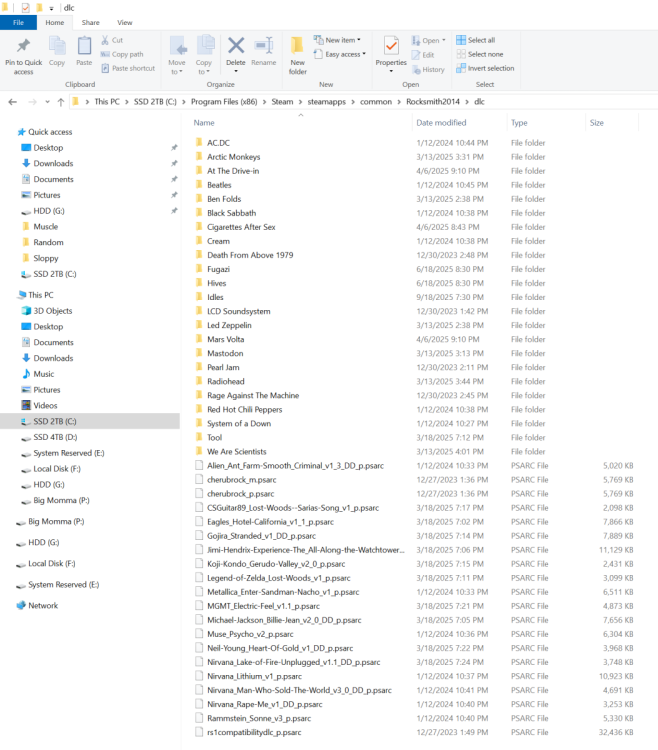Screen dimensions: 658x750
Task: Click Select none in ribbon
Action: 480,54
